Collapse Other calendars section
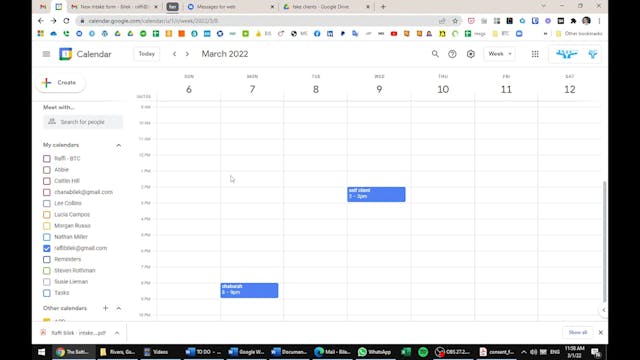 (119, 308)
